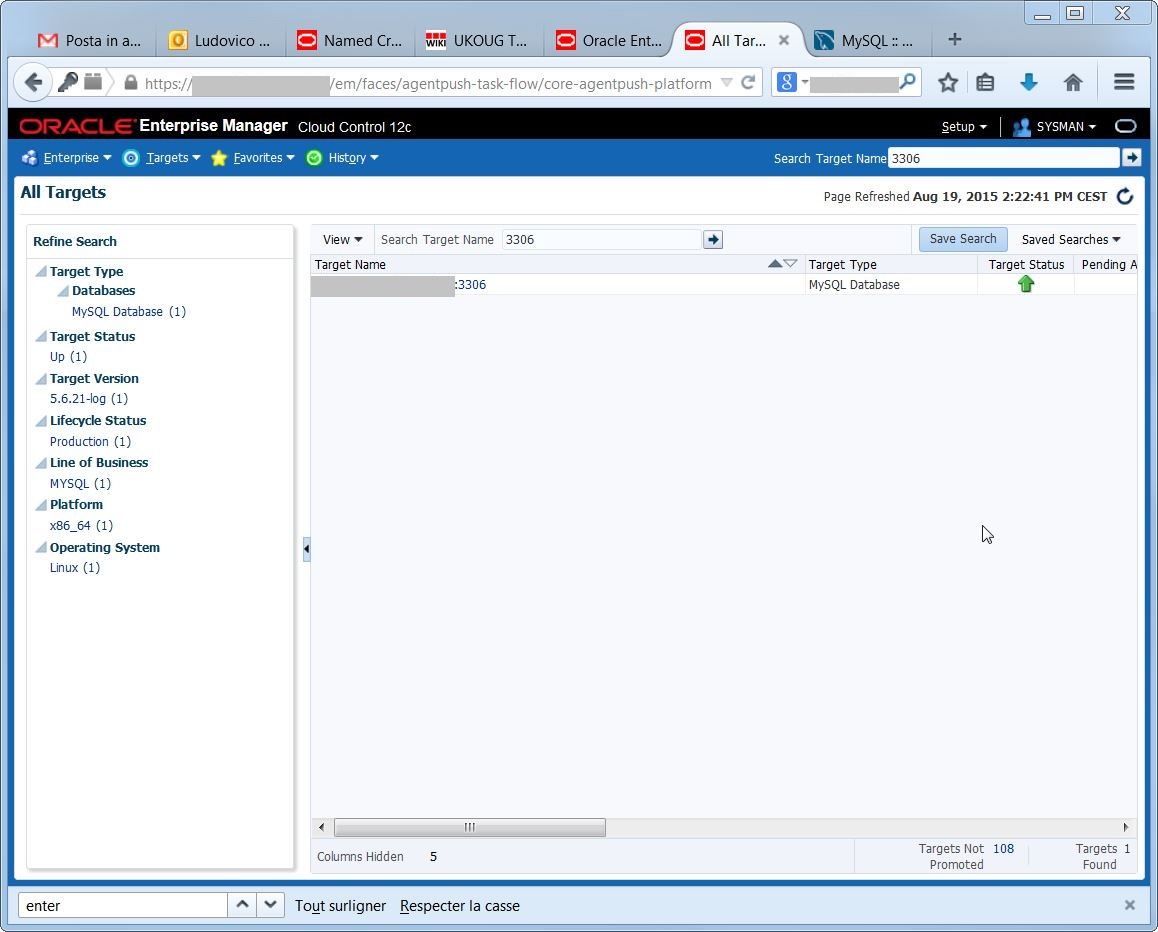Collapse the Databases tree node
Viewport: 1158px width, 932px height.
tap(64, 290)
